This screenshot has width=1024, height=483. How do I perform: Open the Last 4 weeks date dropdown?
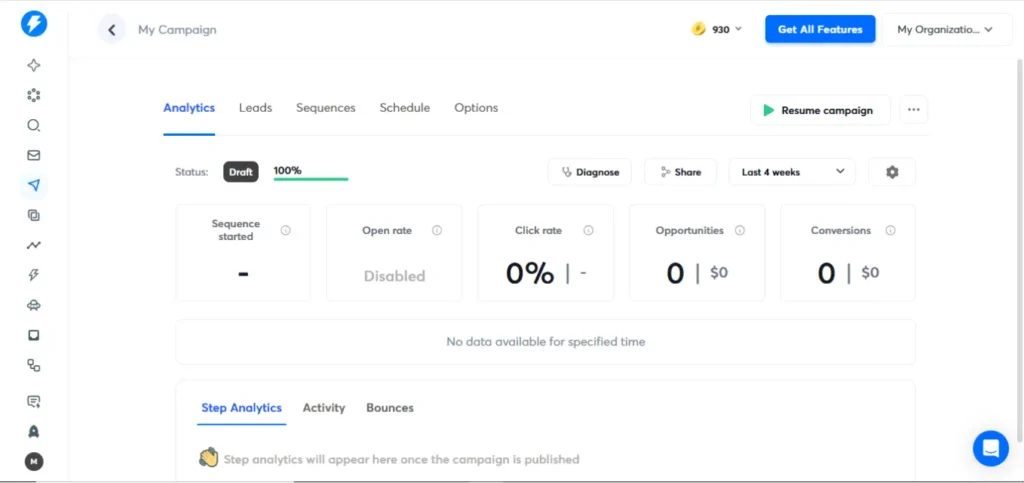(792, 172)
